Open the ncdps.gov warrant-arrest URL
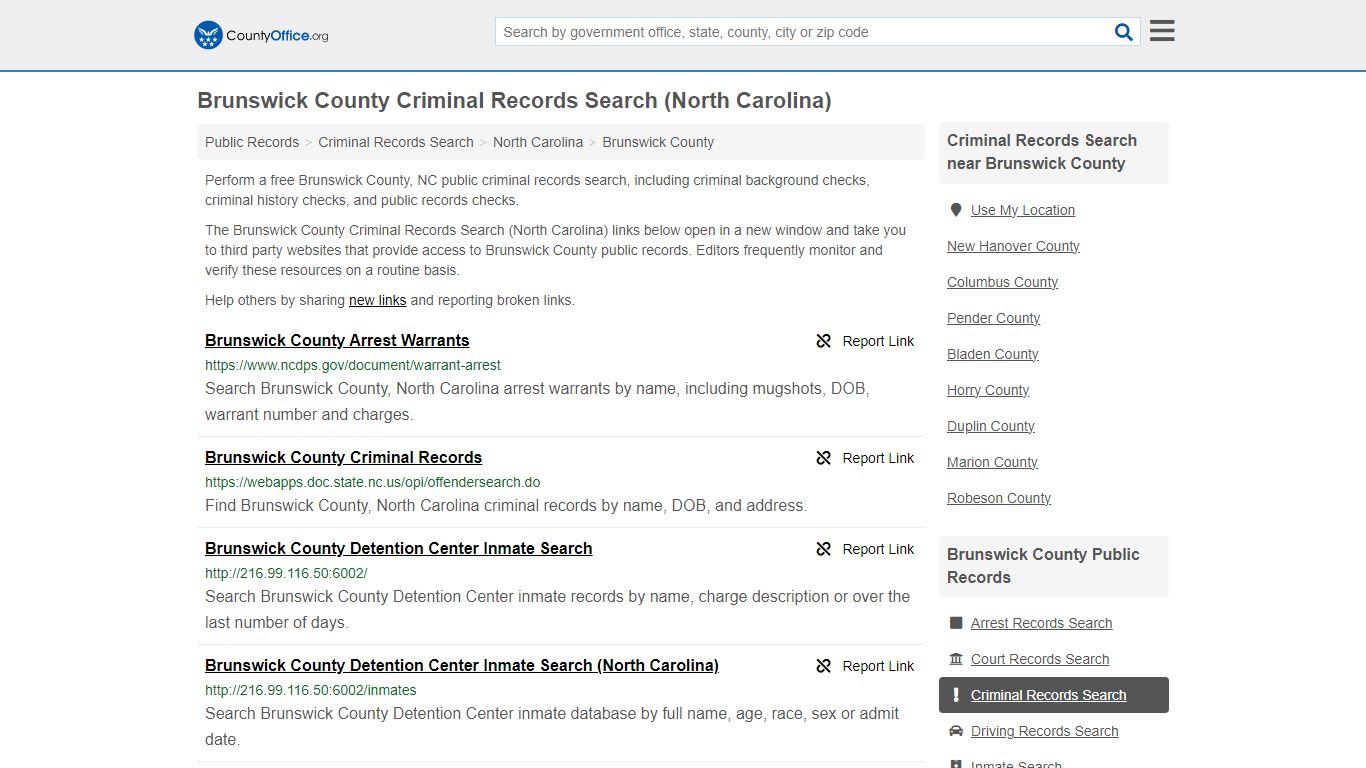The image size is (1366, 768). tap(353, 365)
